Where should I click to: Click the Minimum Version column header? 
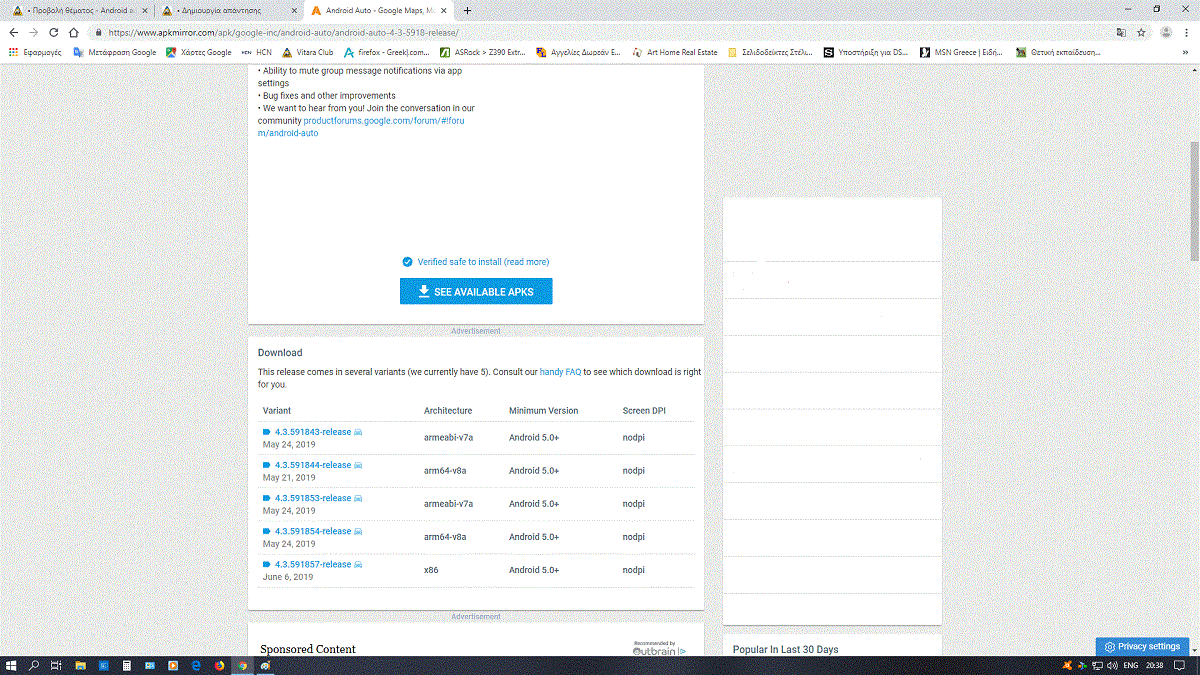pos(543,411)
